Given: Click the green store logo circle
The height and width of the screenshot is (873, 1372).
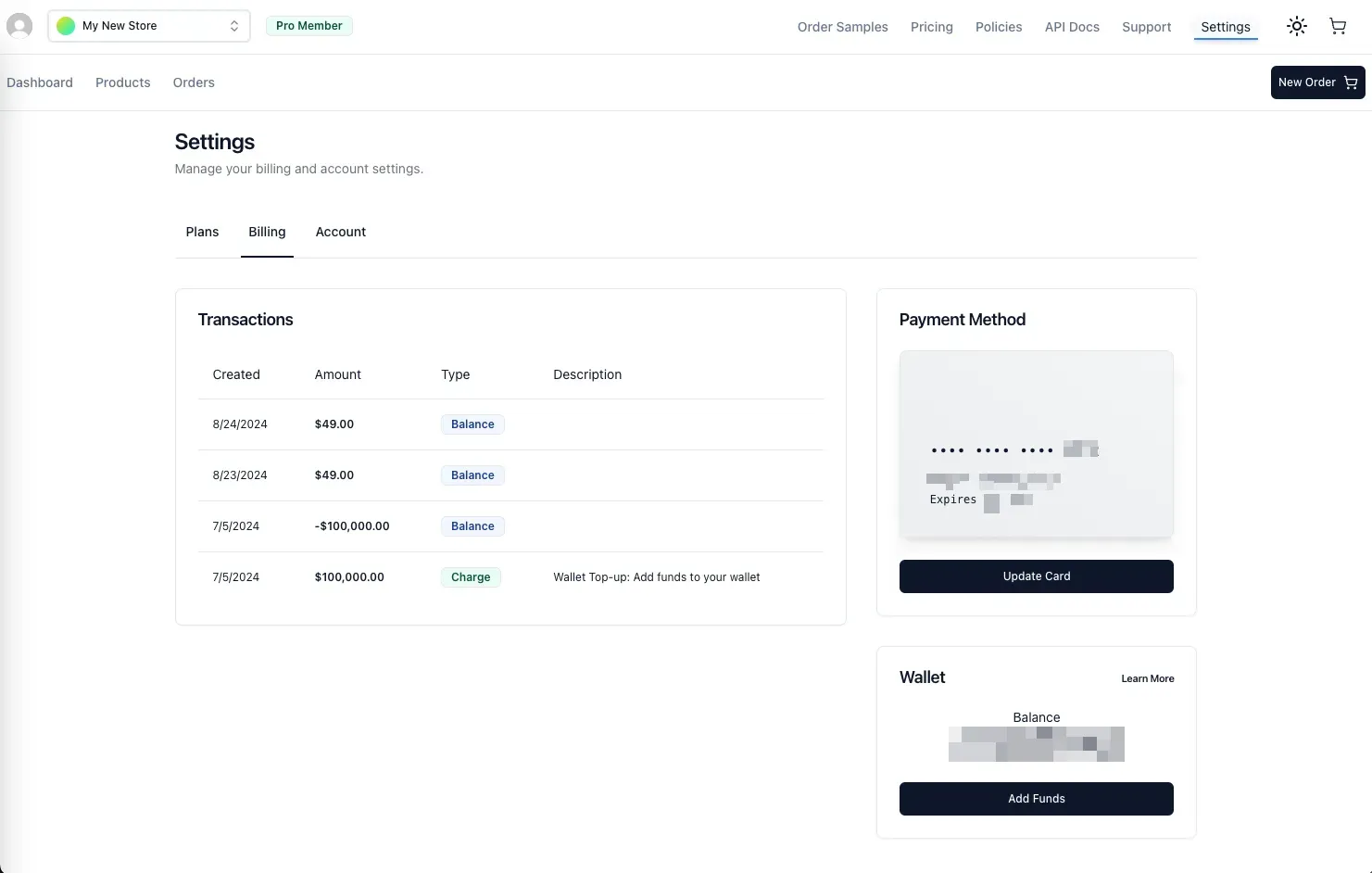Looking at the screenshot, I should tap(66, 26).
